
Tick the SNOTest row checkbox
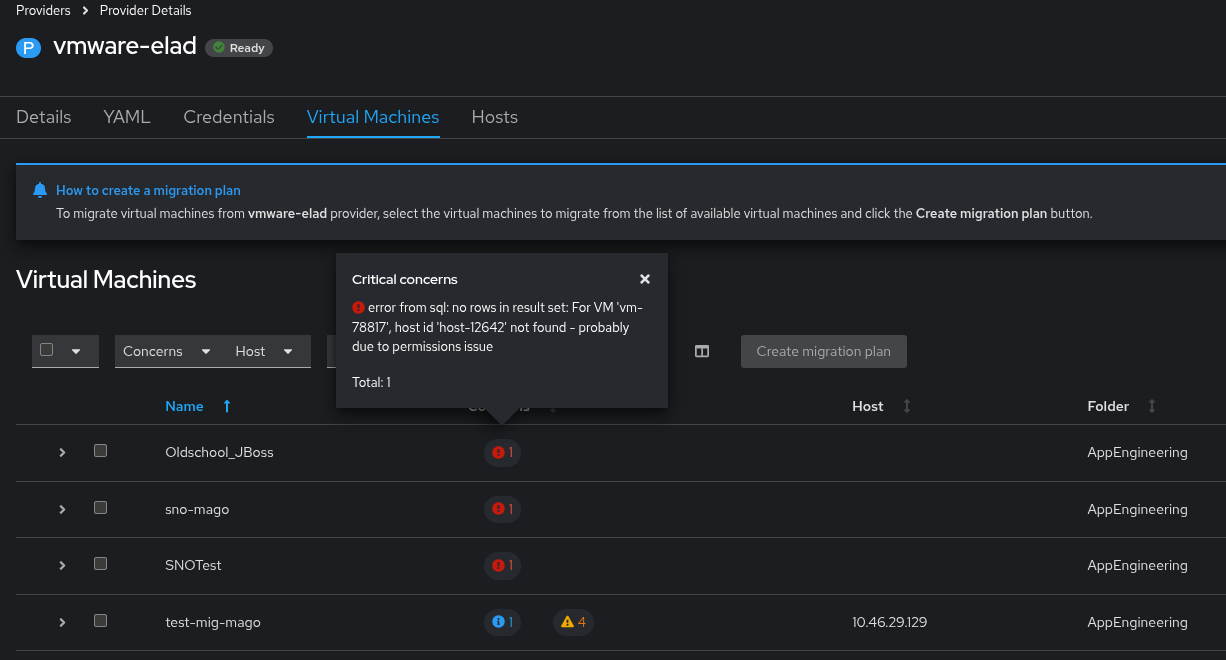click(100, 564)
